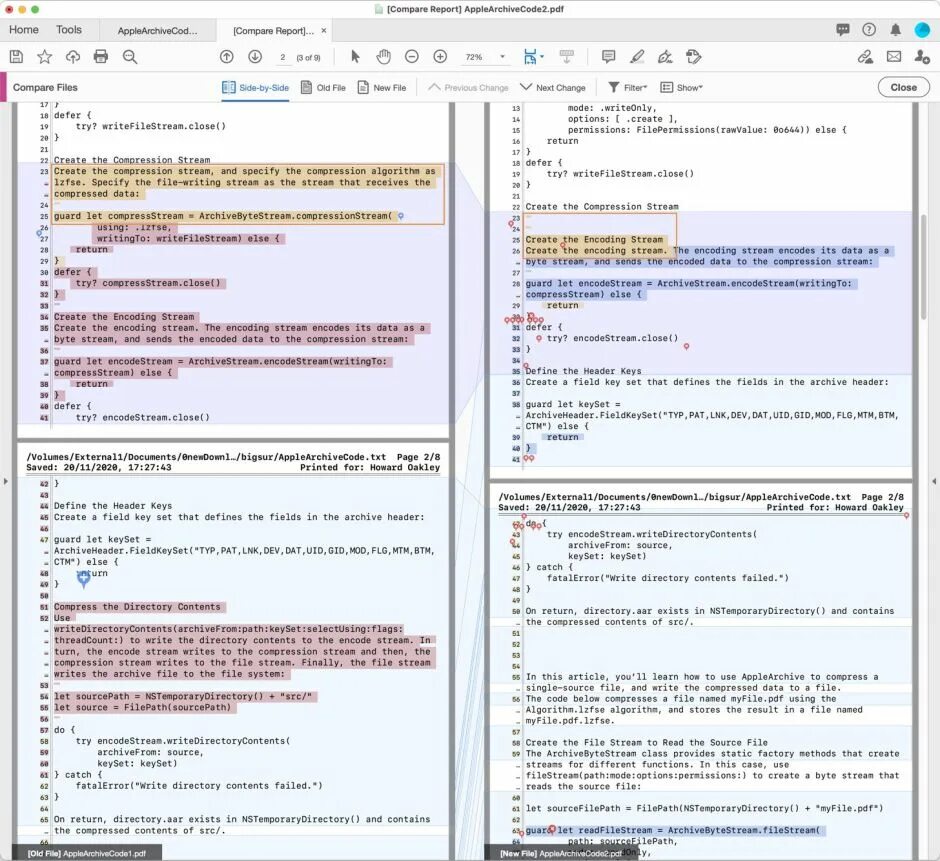Click 'Create the Encoding Stream' in right pane
This screenshot has width=940, height=861.
point(594,239)
